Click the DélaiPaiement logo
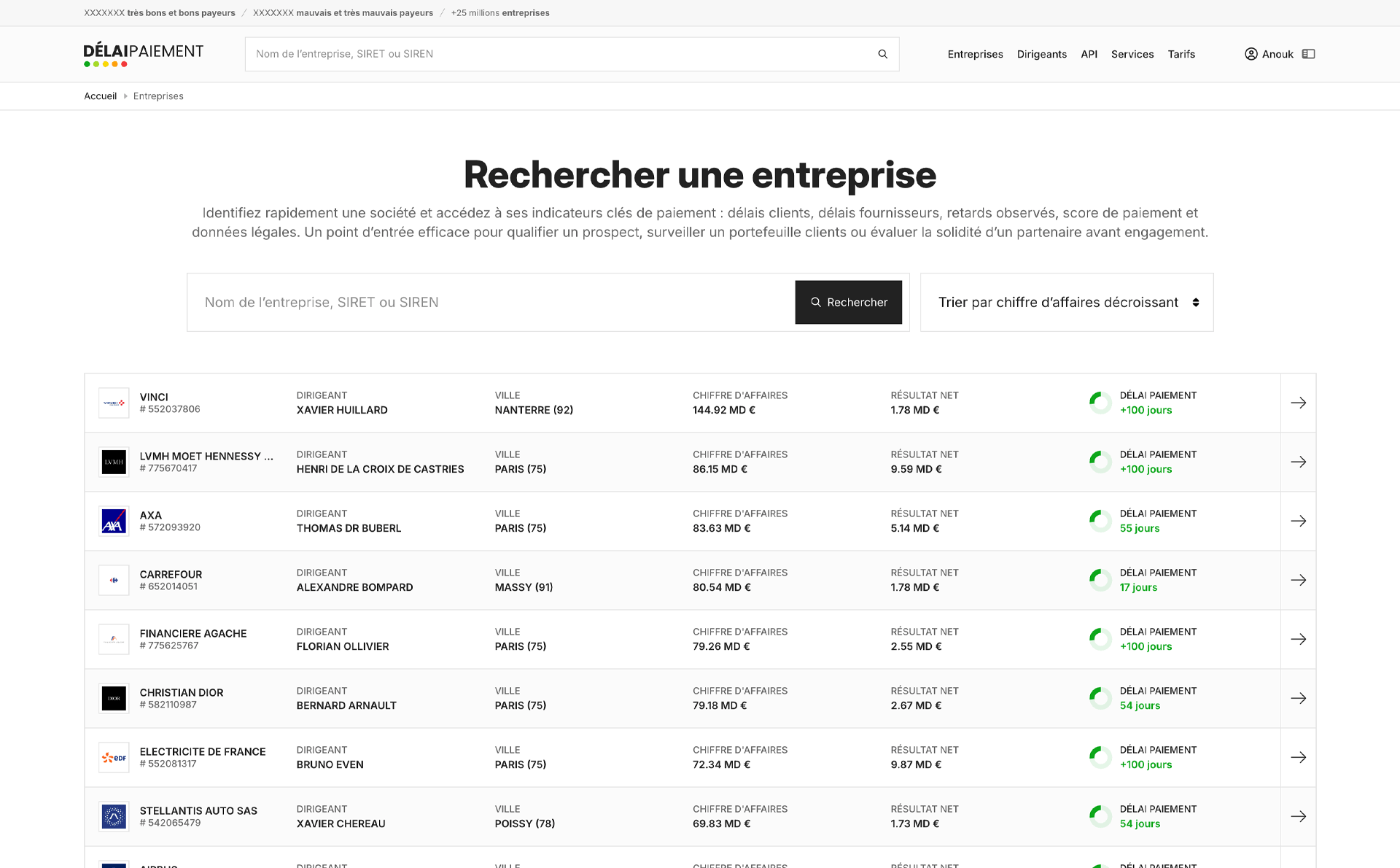1400x868 pixels. (x=144, y=55)
